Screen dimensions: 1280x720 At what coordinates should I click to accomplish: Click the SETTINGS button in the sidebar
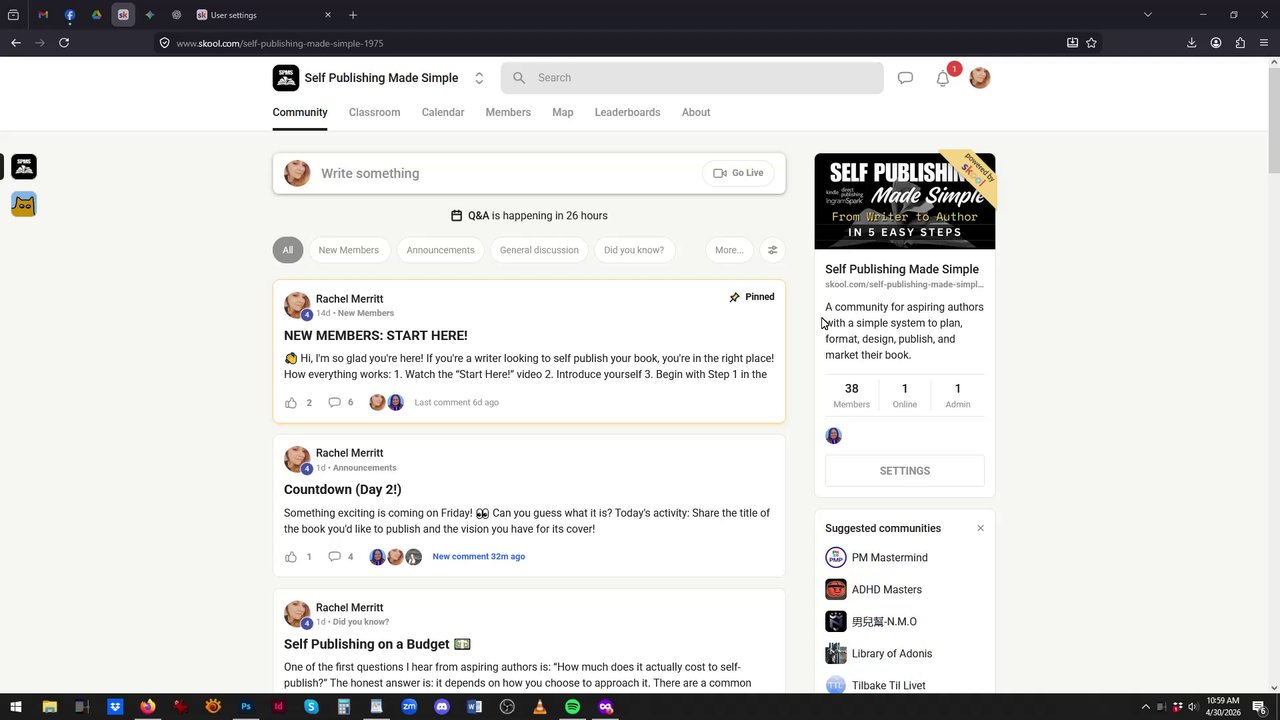905,471
